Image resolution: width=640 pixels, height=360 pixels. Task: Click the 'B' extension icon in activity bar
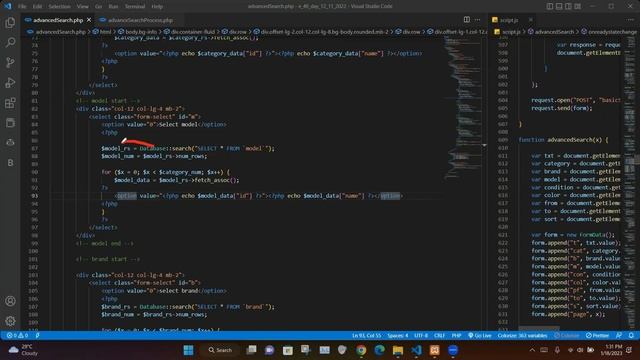(10, 162)
